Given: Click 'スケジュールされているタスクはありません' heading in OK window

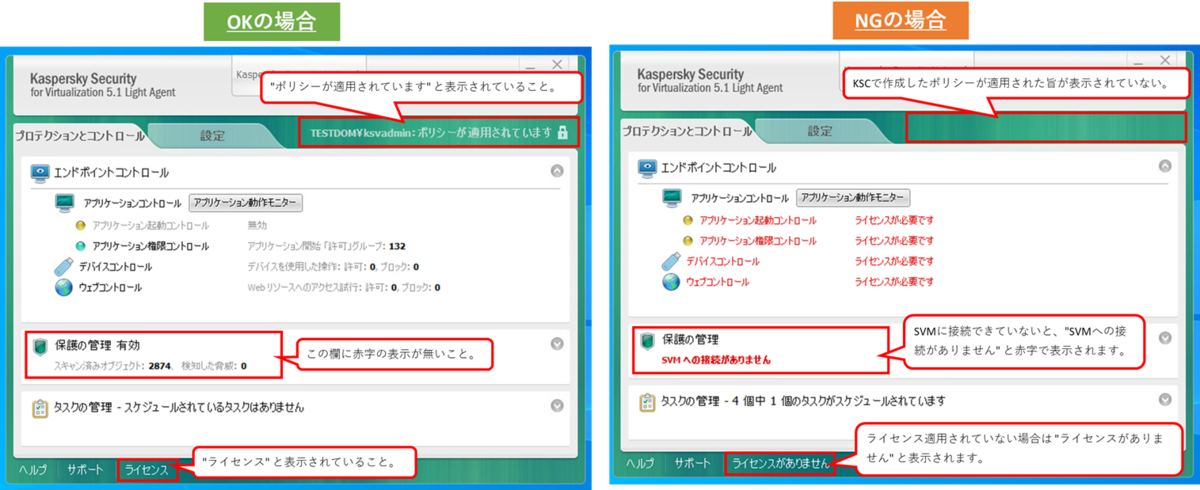Looking at the screenshot, I should click(x=216, y=408).
